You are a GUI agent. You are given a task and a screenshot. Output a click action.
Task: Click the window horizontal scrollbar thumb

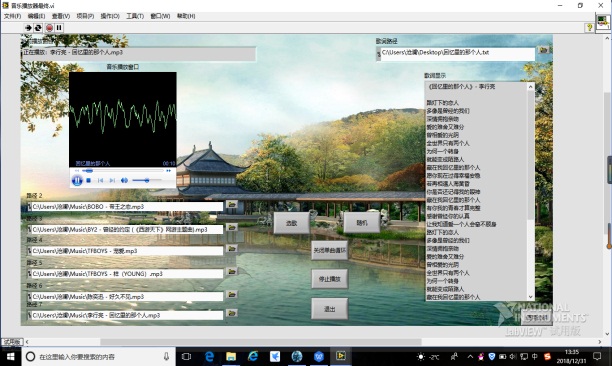click(261, 342)
